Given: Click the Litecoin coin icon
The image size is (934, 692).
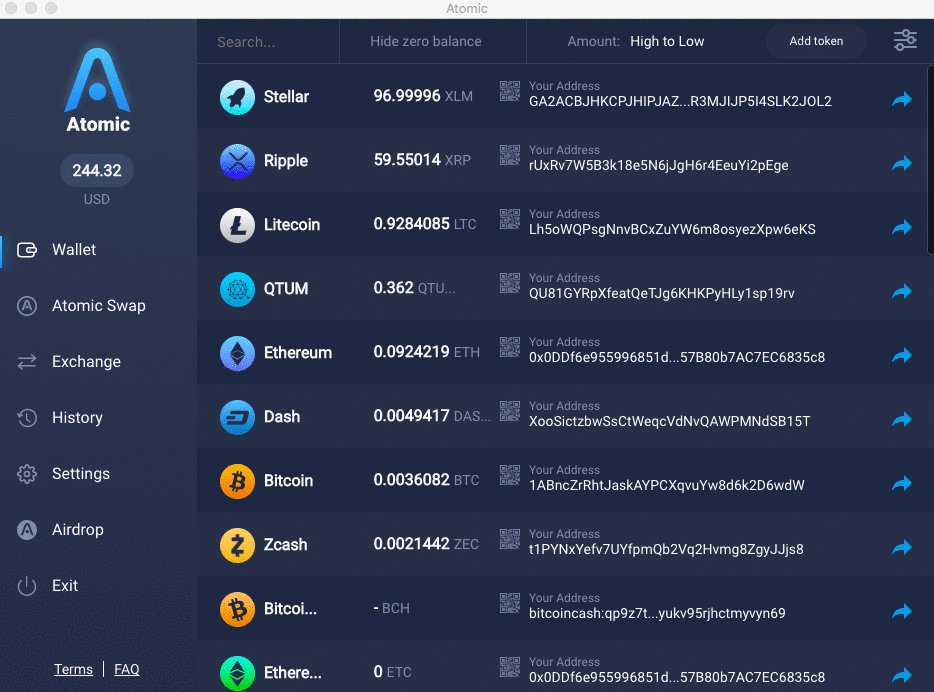Looking at the screenshot, I should (237, 225).
